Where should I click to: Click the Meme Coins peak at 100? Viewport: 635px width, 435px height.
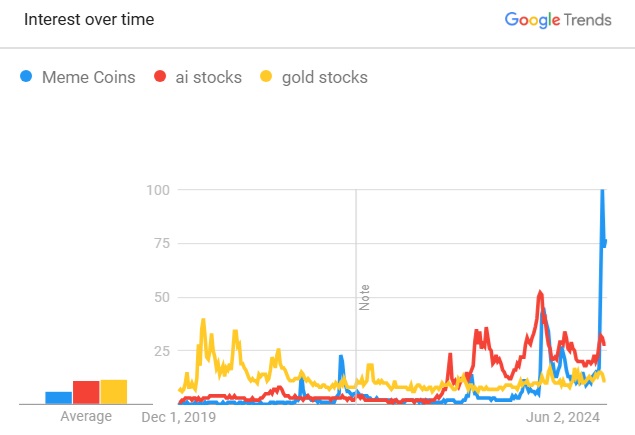point(602,191)
